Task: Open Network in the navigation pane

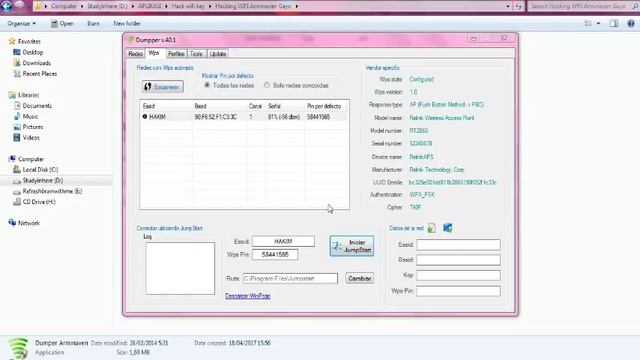Action: pyautogui.click(x=29, y=223)
